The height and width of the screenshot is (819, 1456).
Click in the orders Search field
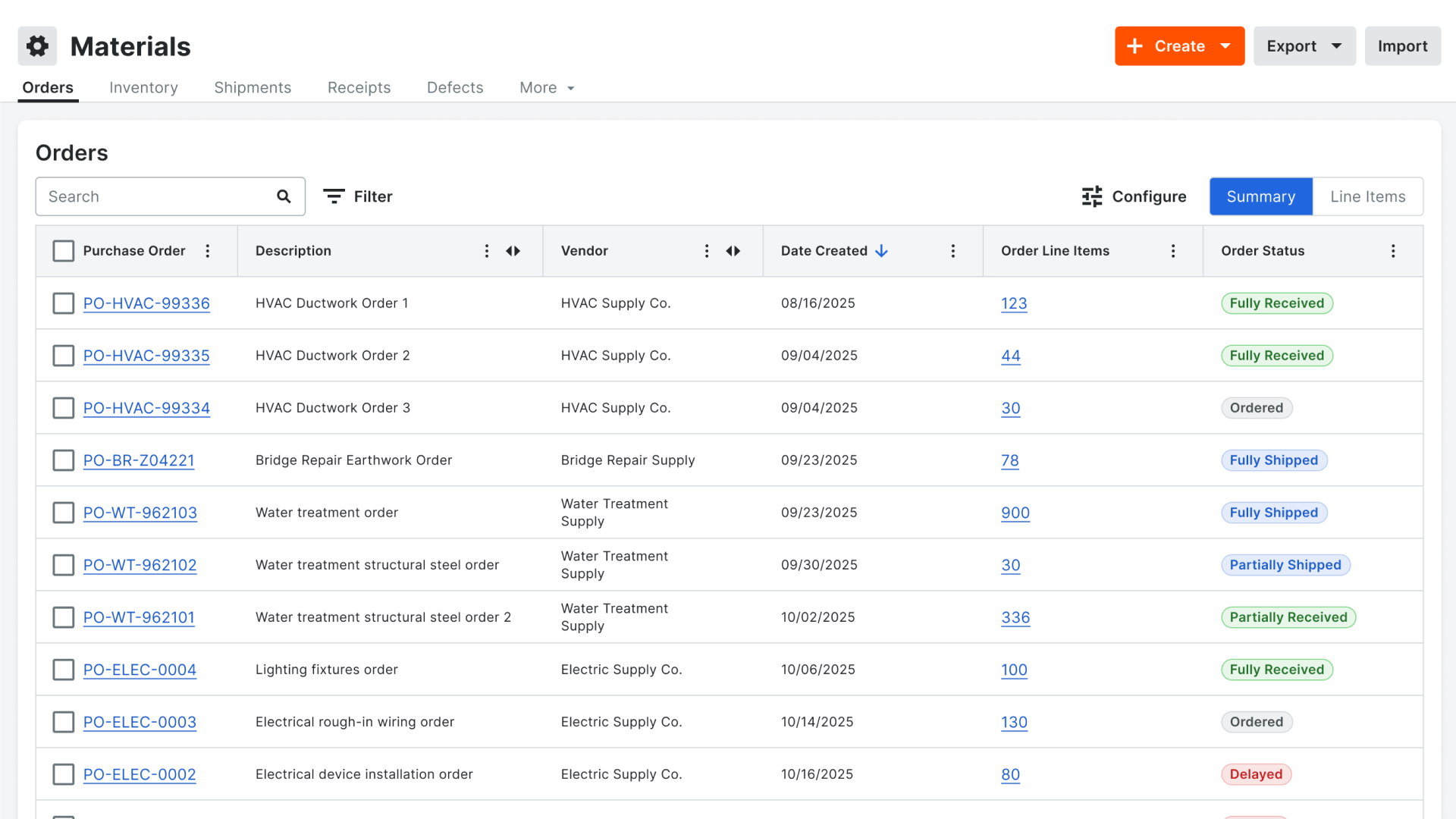pos(170,196)
